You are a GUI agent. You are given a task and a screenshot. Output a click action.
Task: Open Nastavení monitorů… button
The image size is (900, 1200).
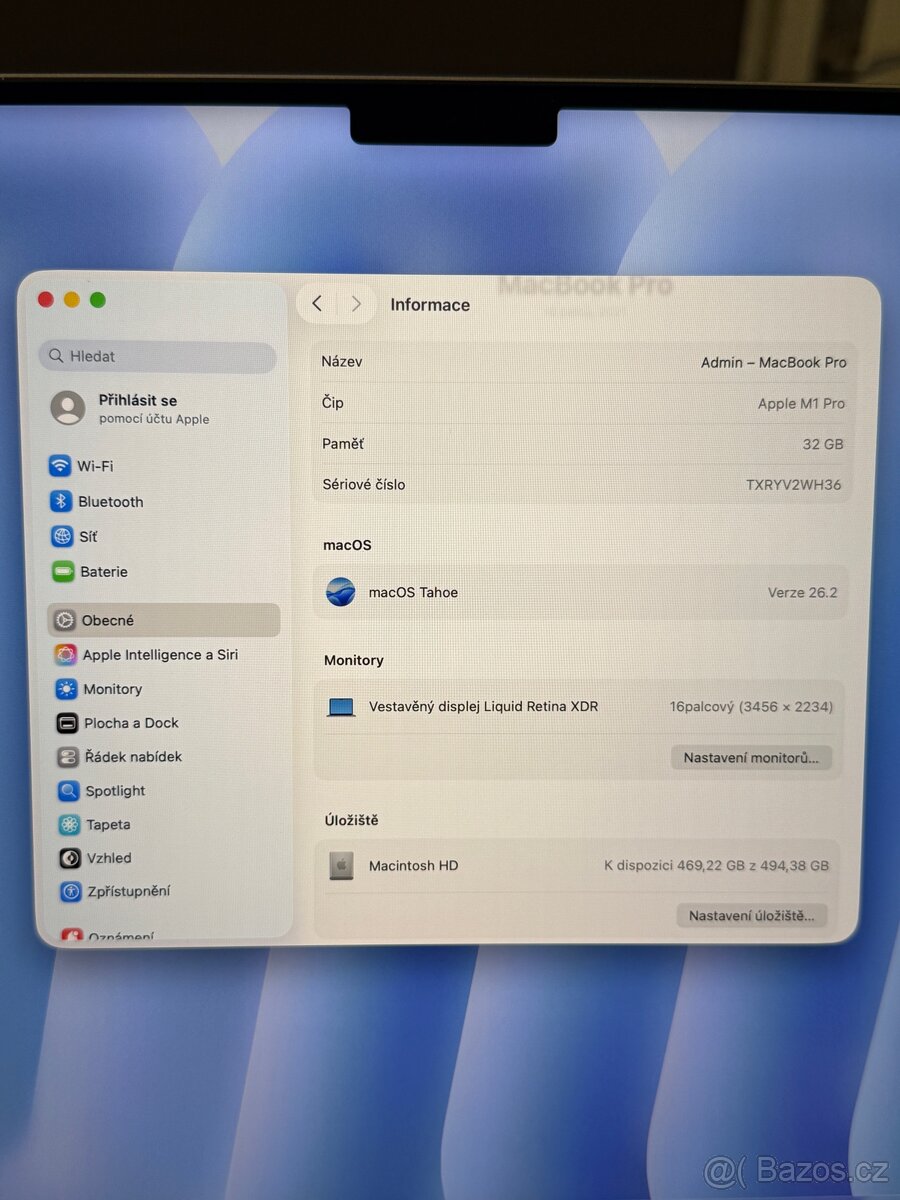point(751,757)
